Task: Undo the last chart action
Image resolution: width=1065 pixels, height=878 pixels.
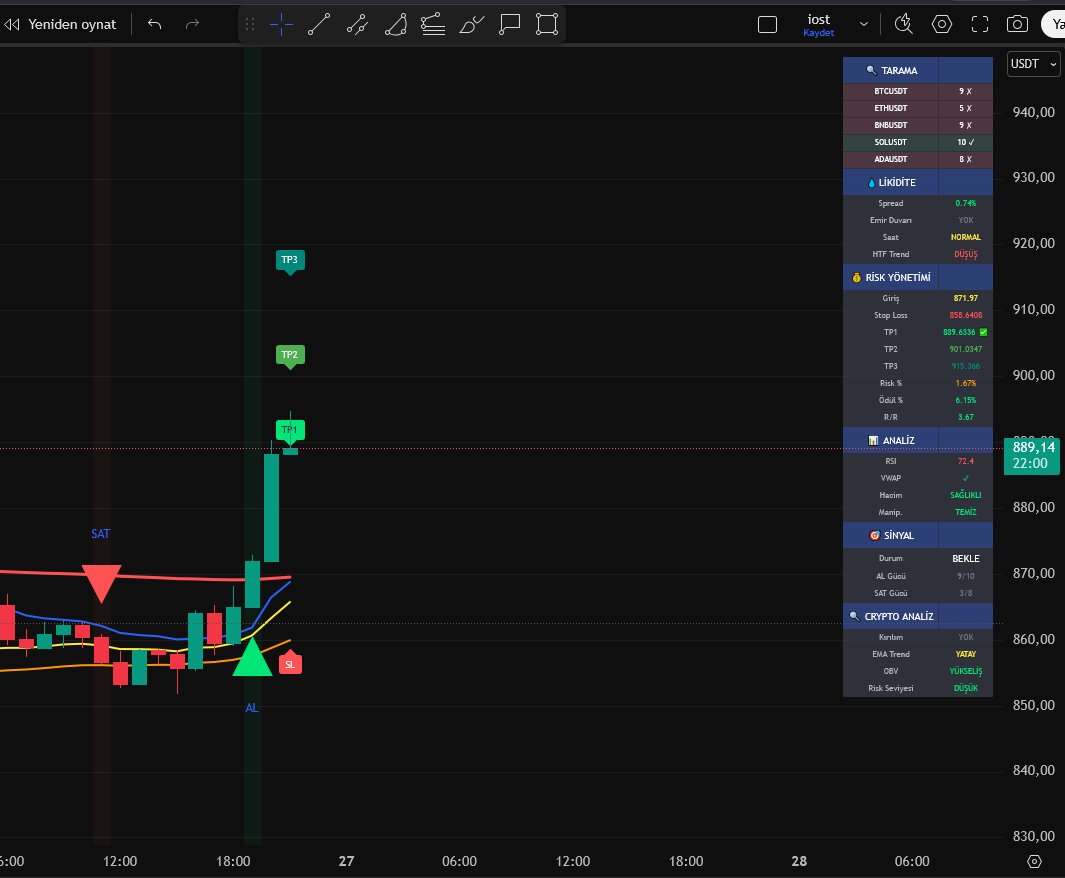Action: pyautogui.click(x=155, y=24)
